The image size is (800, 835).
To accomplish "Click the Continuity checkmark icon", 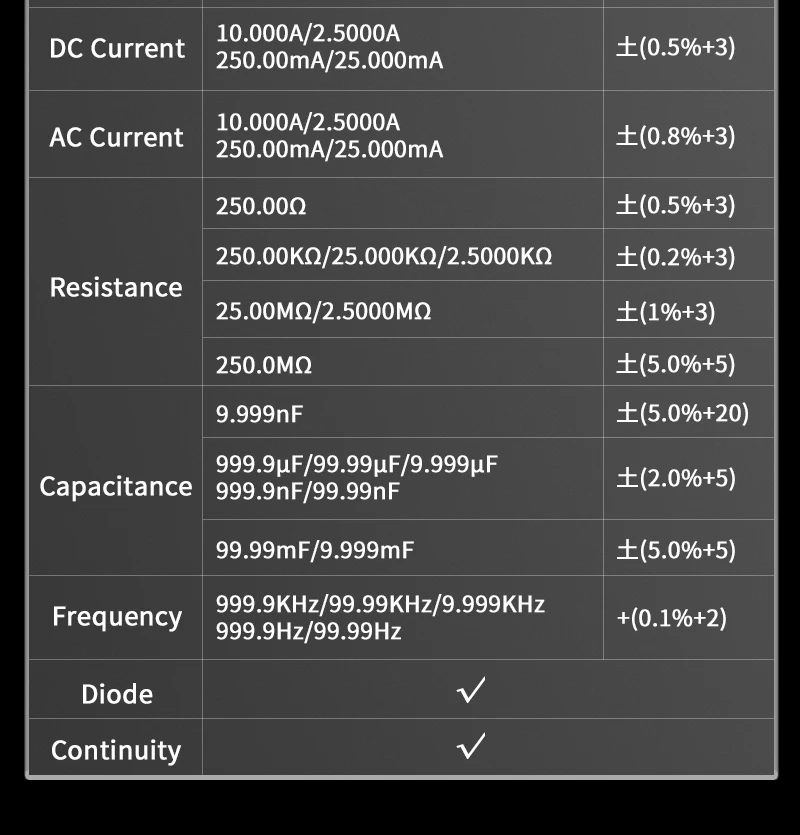I will click(471, 746).
